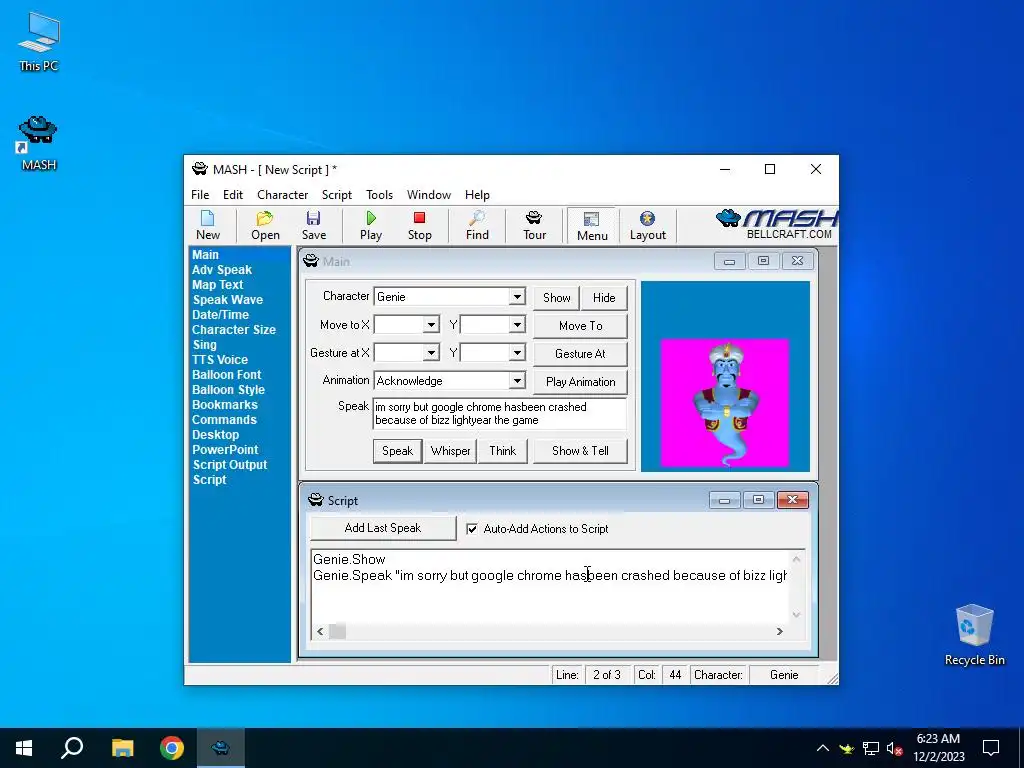Expand the Gesture at X dropdown
This screenshot has height=768, width=1024.
pyautogui.click(x=431, y=353)
